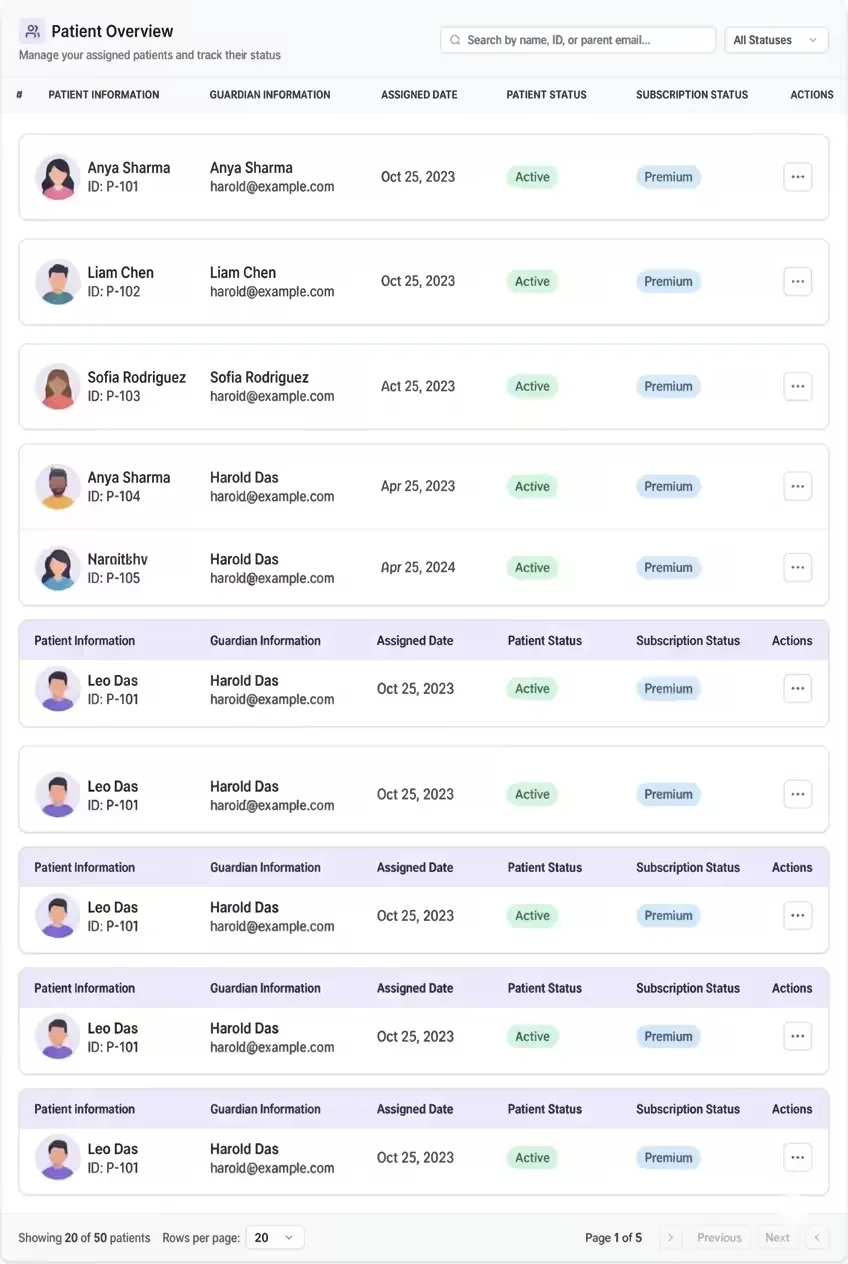Open the Rows per page dropdown
Image resolution: width=848 pixels, height=1264 pixels.
[x=274, y=1237]
